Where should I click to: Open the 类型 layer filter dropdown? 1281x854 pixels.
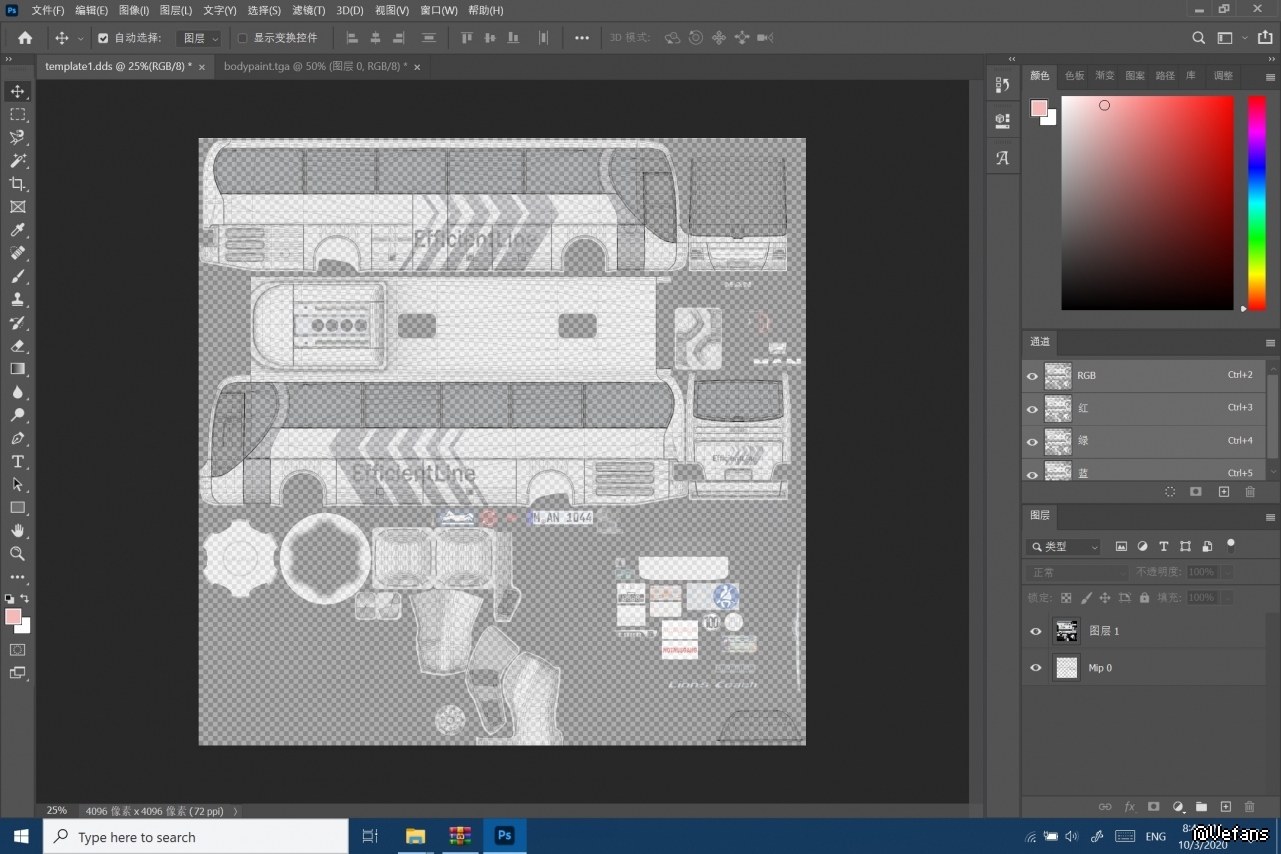click(1064, 547)
